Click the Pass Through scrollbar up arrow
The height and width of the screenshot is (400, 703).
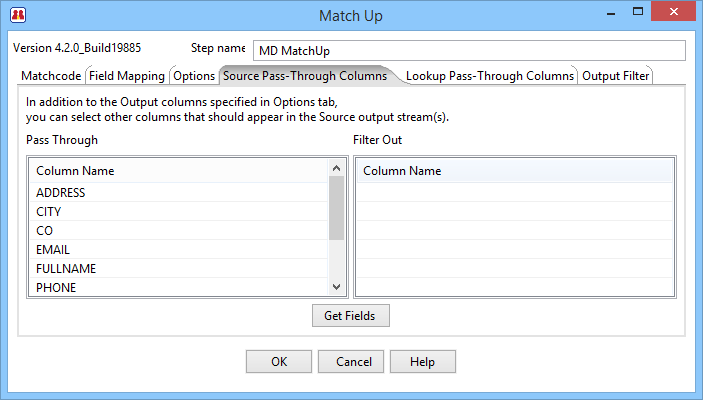[x=337, y=170]
